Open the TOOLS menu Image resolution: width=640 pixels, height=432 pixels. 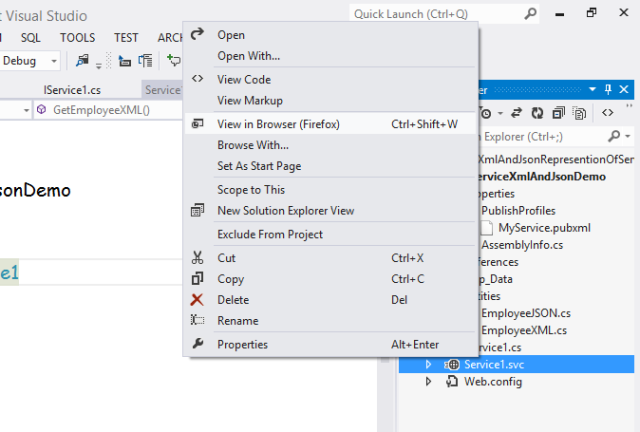77,38
